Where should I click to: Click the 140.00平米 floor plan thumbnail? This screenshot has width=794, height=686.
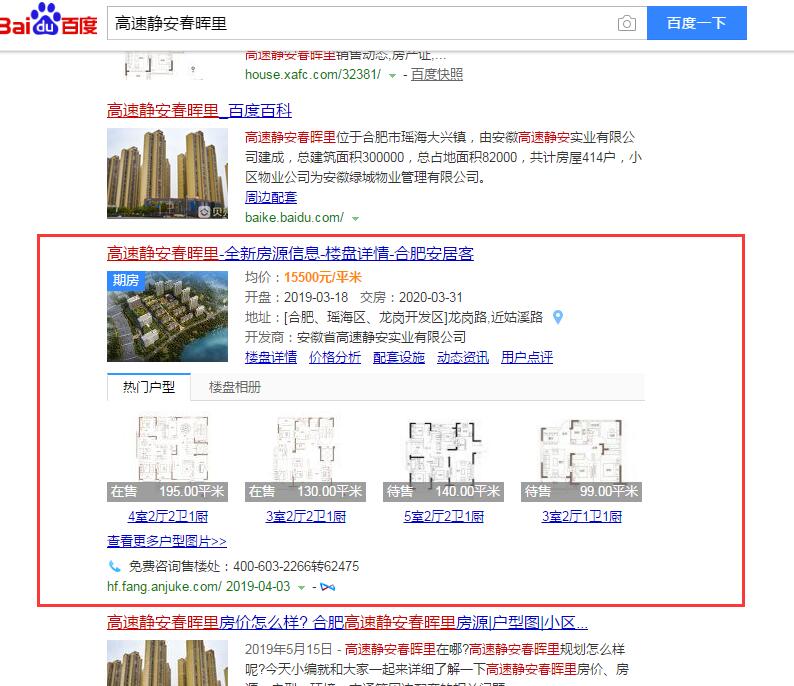[x=444, y=457]
